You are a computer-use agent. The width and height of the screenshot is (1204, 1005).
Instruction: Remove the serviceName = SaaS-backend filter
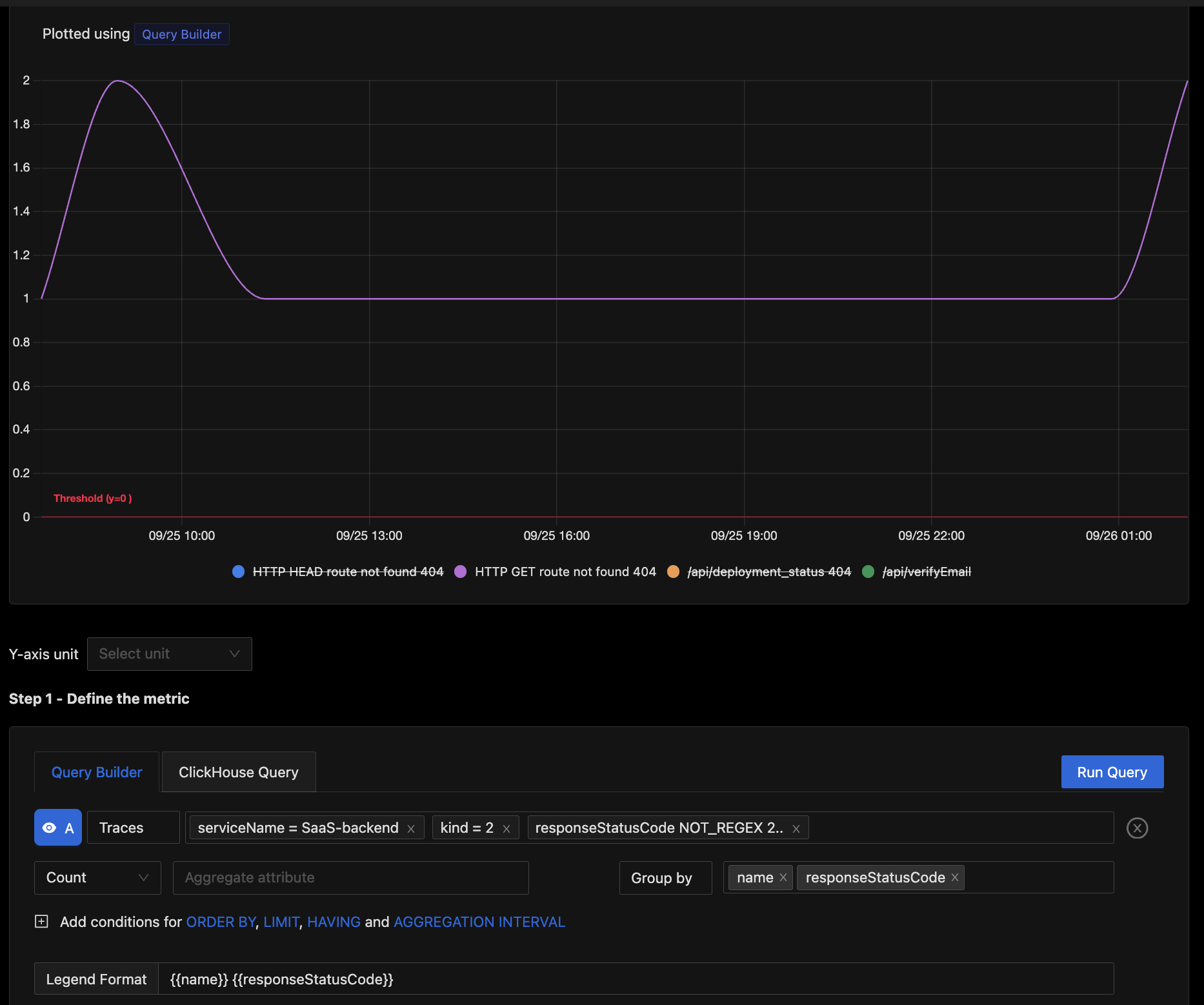(x=411, y=828)
